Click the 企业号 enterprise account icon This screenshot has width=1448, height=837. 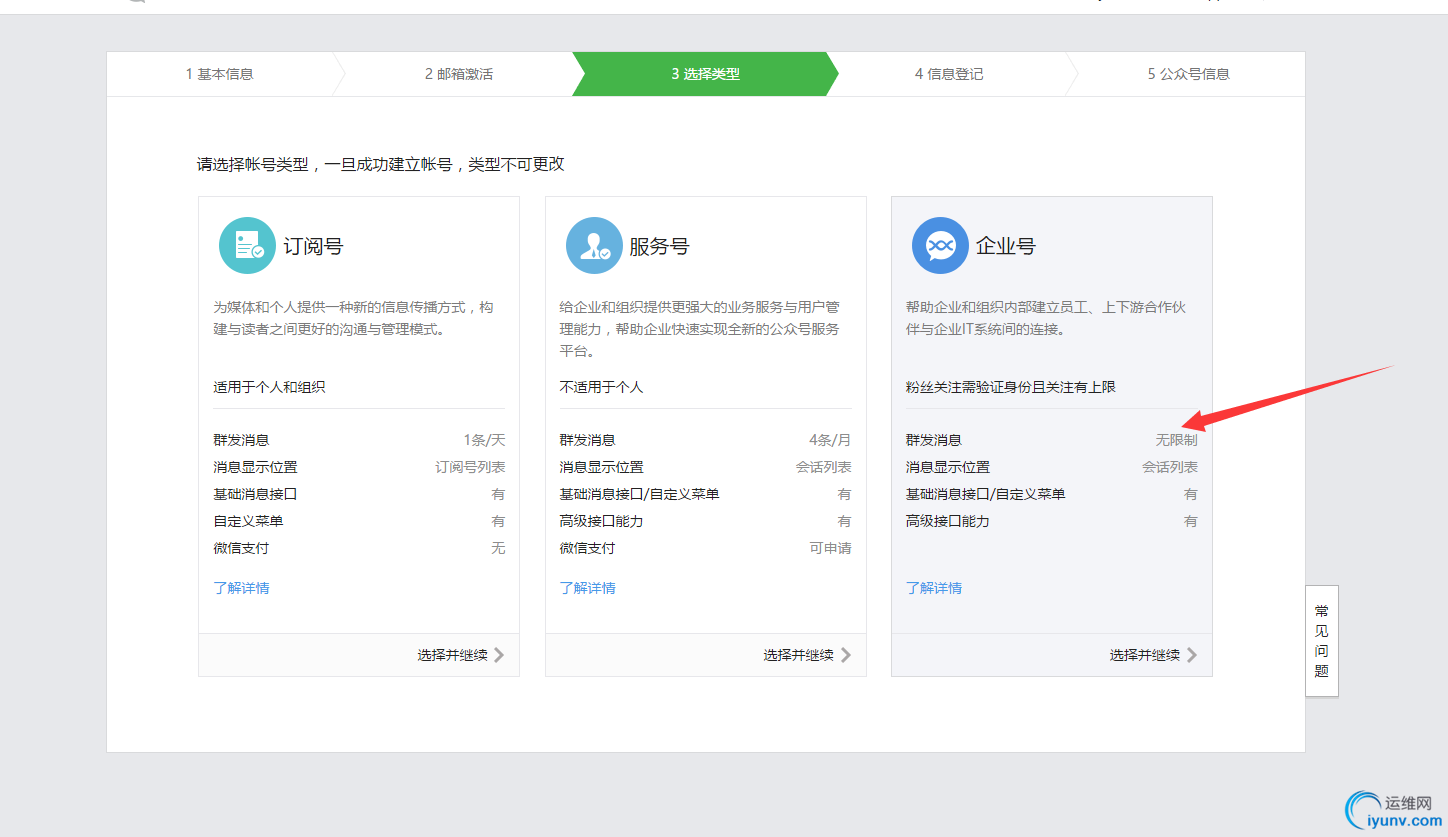[940, 245]
